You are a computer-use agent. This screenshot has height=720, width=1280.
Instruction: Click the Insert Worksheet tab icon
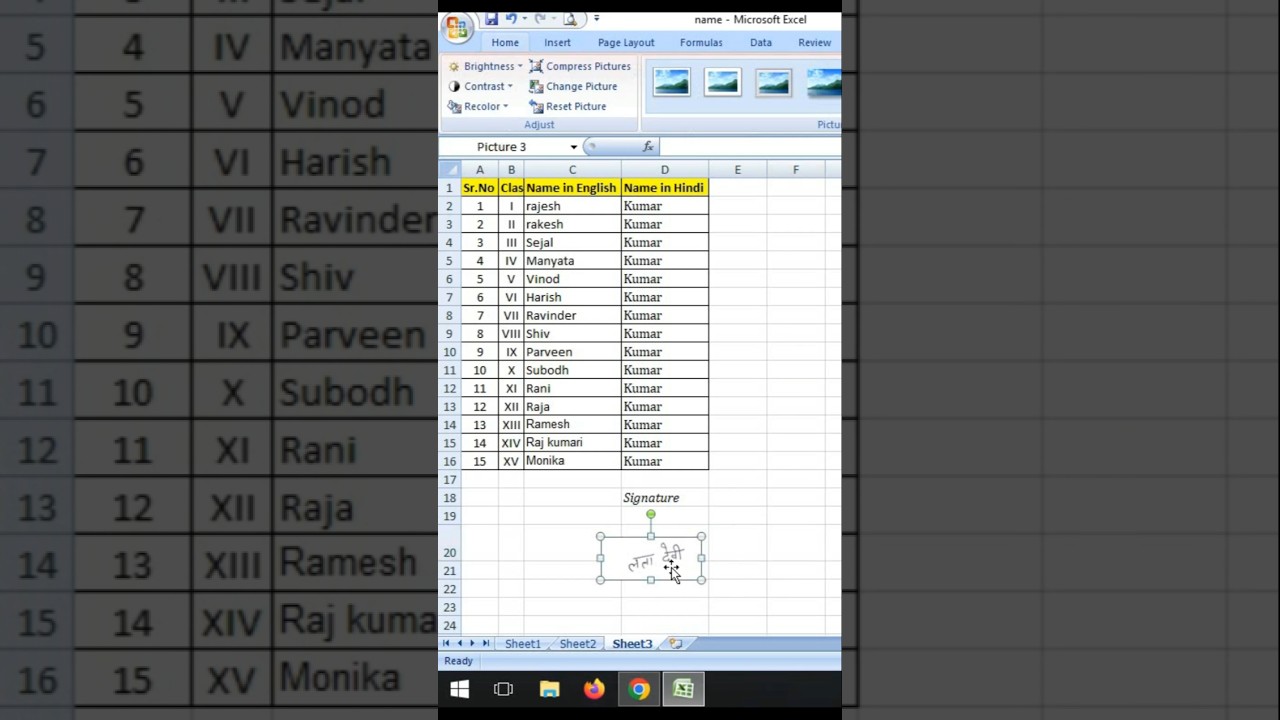(x=676, y=644)
